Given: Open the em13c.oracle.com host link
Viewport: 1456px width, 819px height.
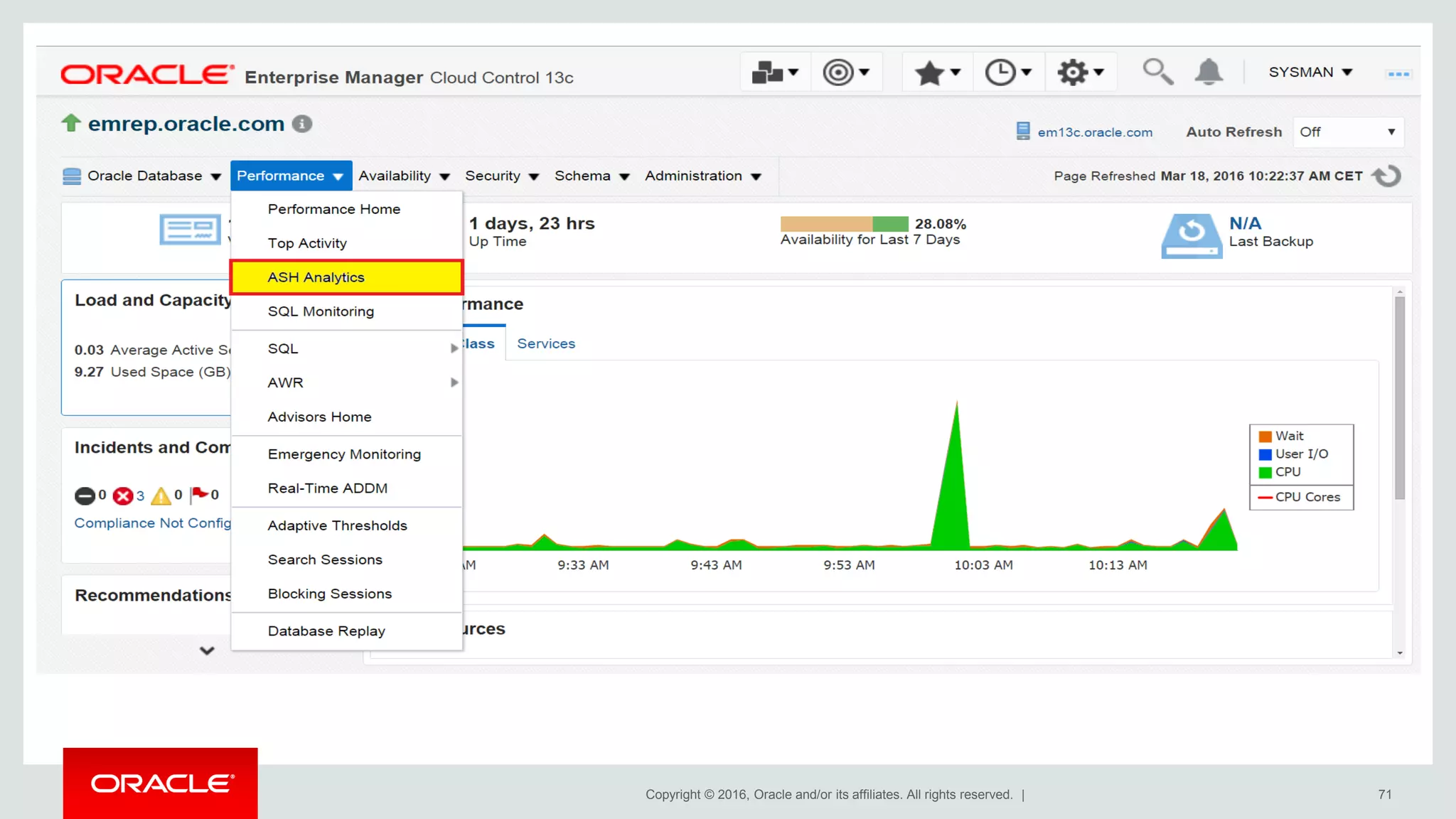Looking at the screenshot, I should click(1094, 132).
